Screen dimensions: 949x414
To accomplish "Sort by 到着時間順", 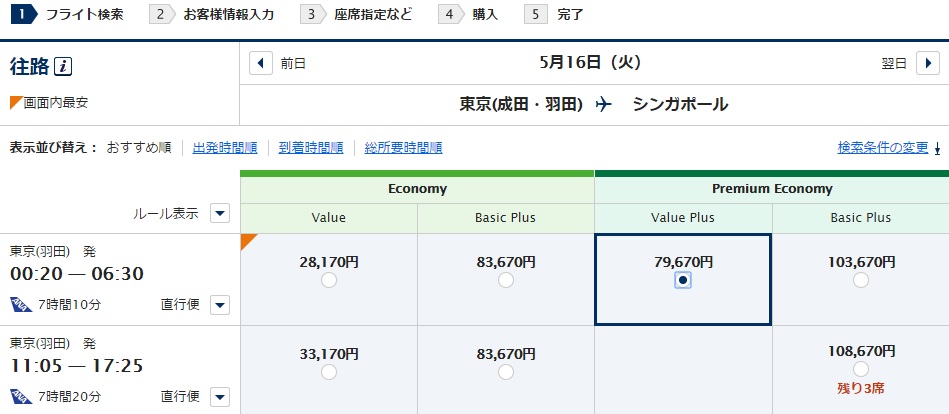I will click(311, 148).
